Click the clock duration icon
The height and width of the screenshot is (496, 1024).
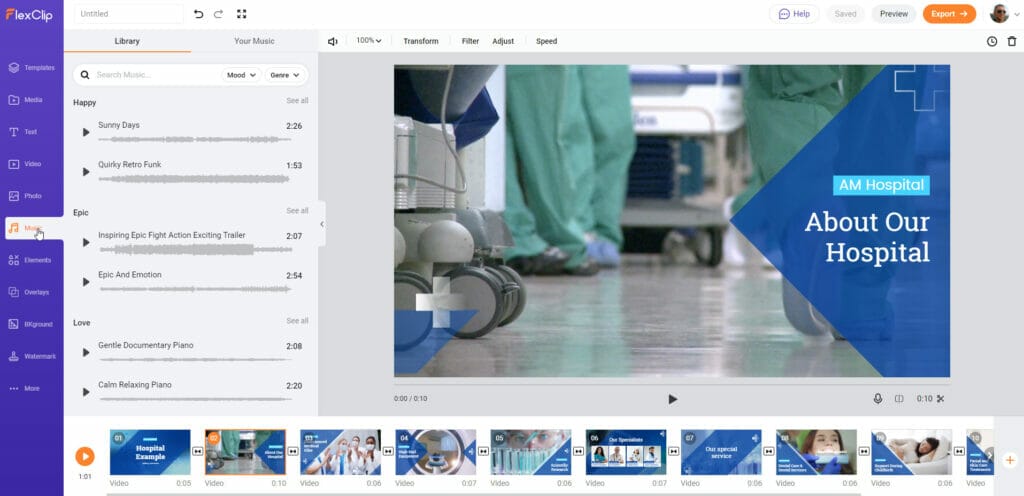click(992, 41)
